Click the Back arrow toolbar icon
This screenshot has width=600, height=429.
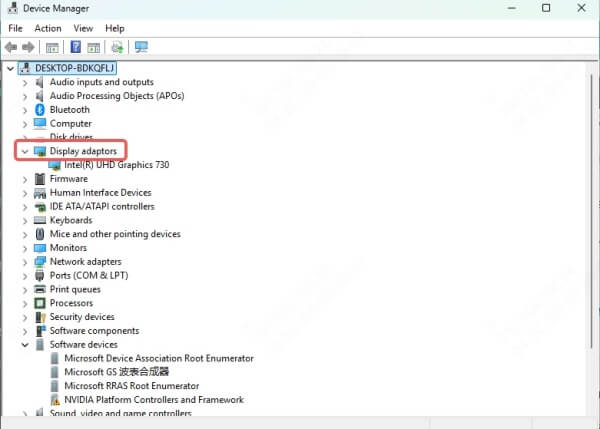coord(11,47)
